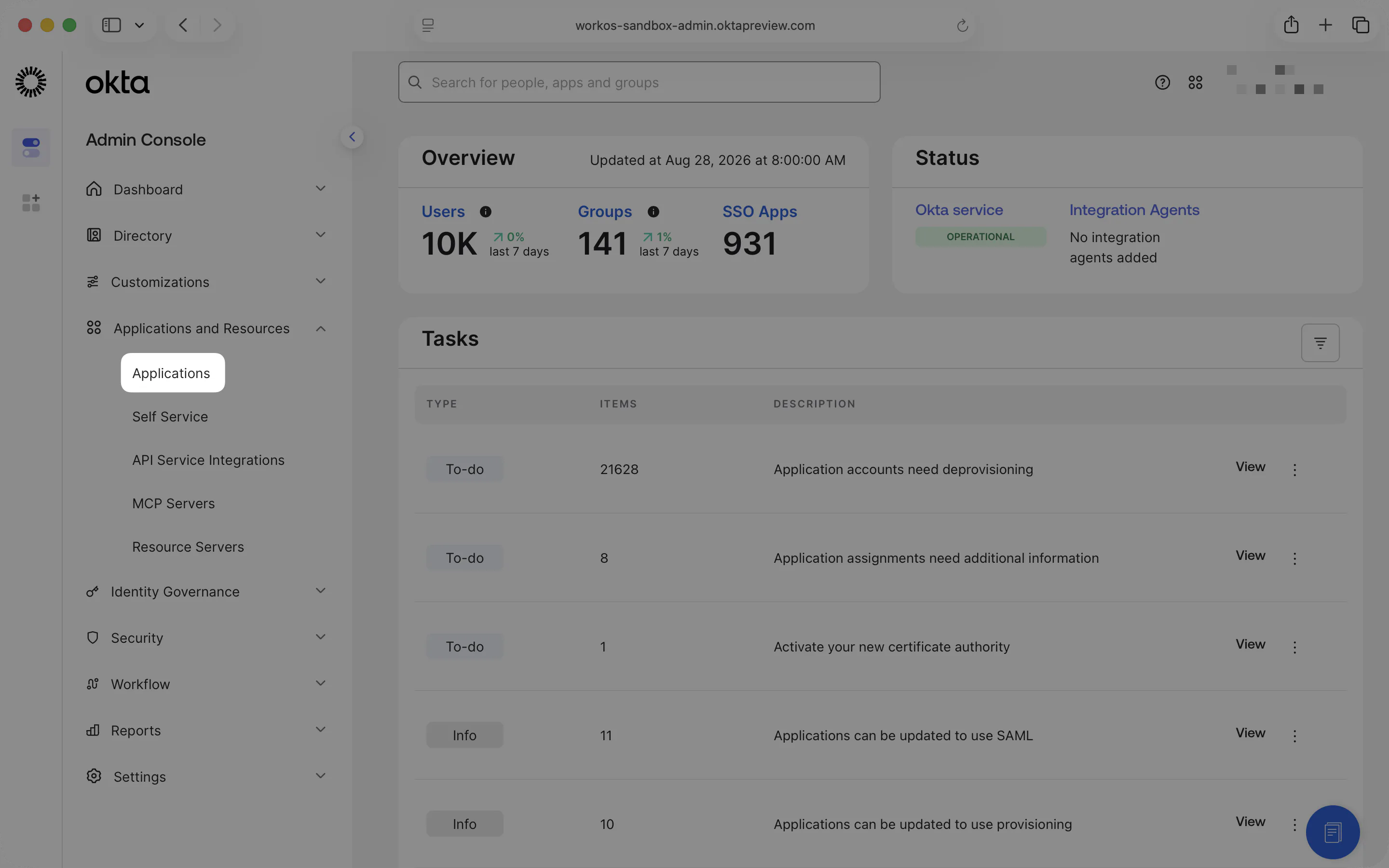This screenshot has height=868, width=1389.
Task: Expand the Customizations chevron
Action: [321, 281]
